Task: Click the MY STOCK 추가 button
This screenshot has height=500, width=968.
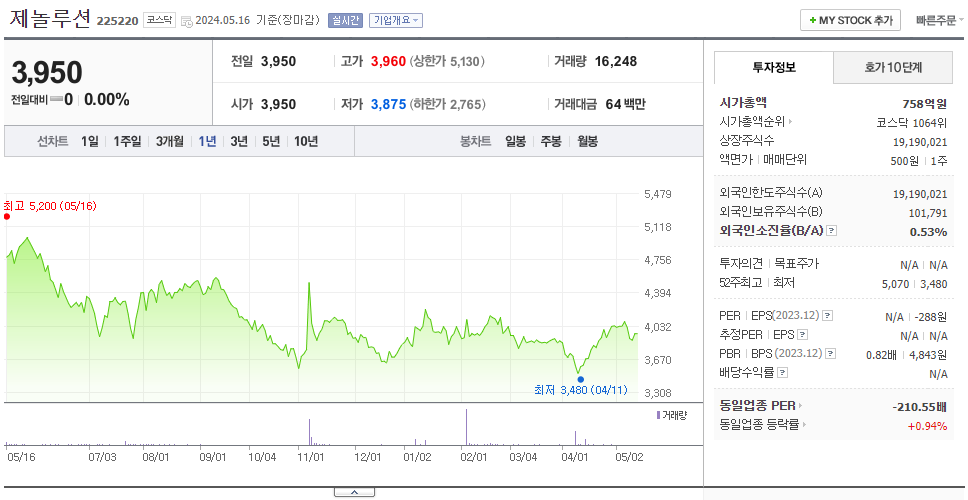Action: coord(850,20)
